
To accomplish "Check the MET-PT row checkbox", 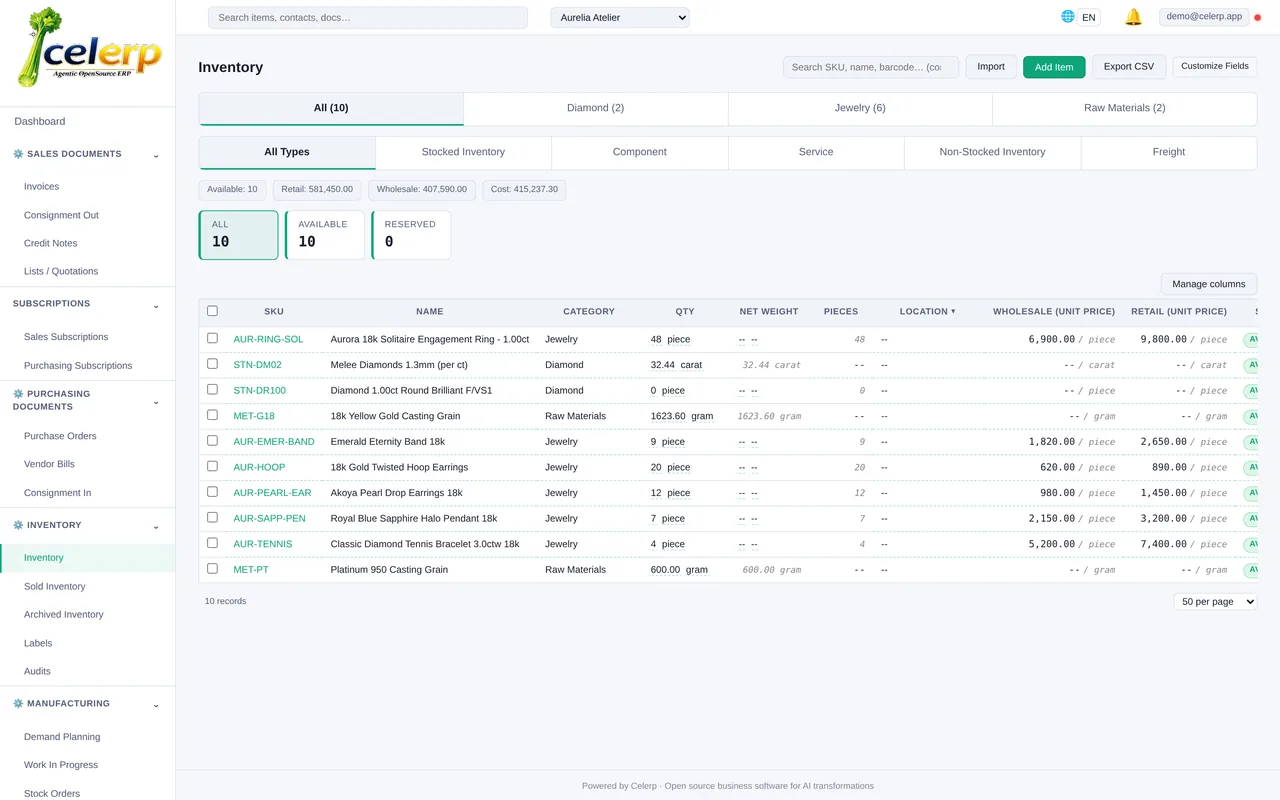I will click(x=212, y=568).
